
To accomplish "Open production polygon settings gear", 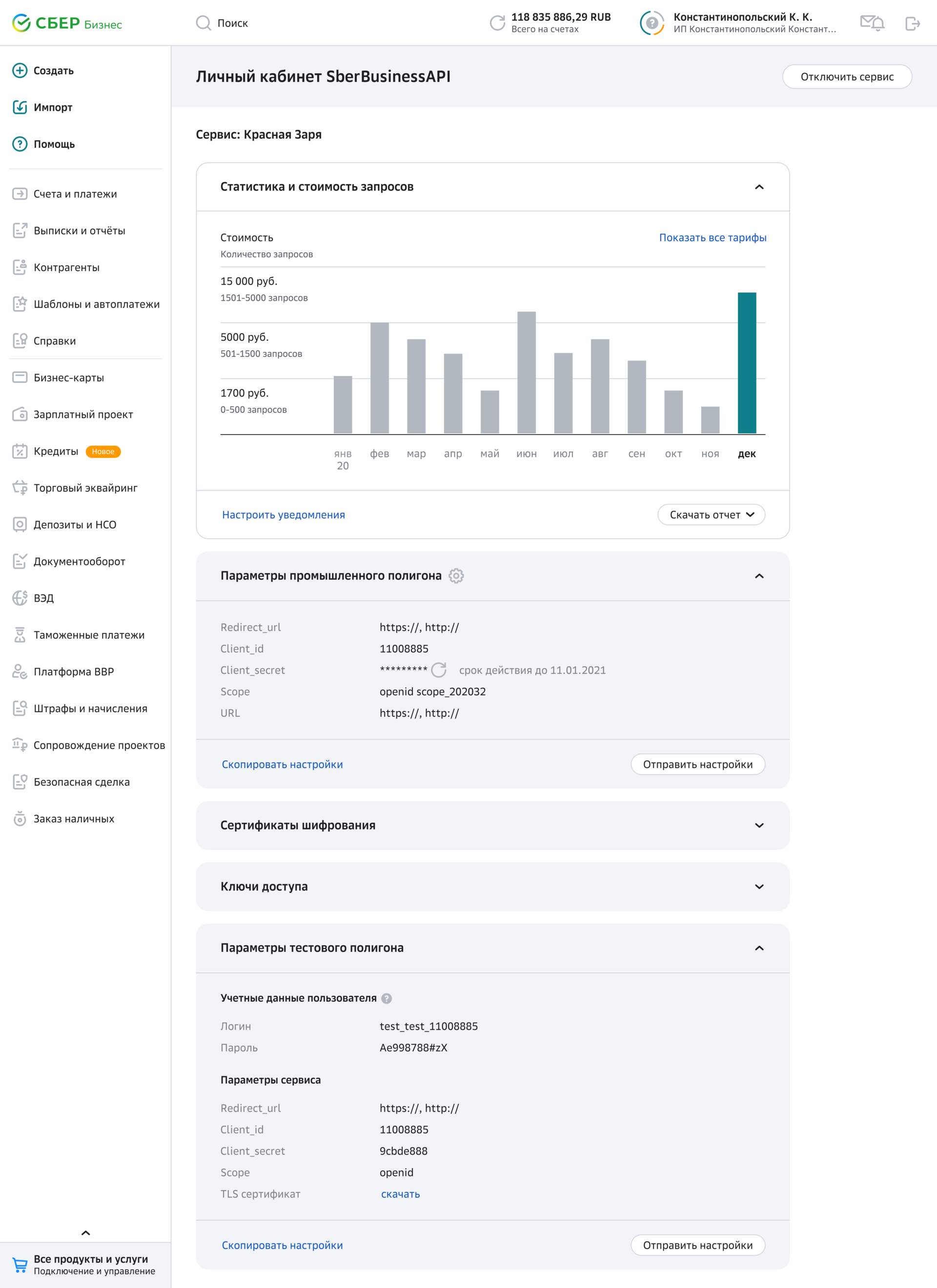I will 456,576.
